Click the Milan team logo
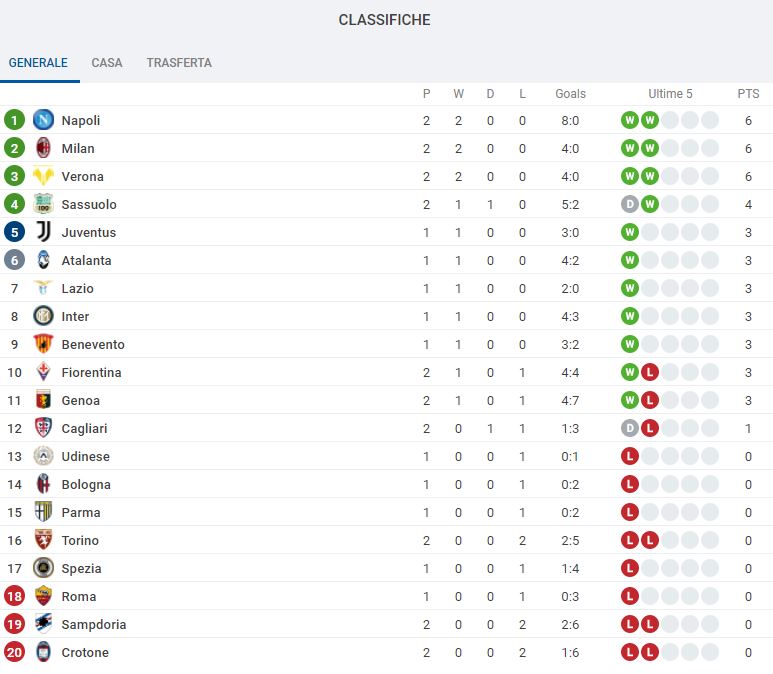This screenshot has width=773, height=674. point(43,148)
